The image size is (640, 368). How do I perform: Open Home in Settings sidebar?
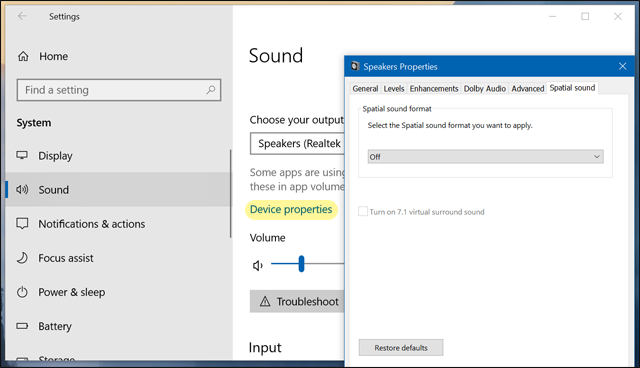point(53,56)
